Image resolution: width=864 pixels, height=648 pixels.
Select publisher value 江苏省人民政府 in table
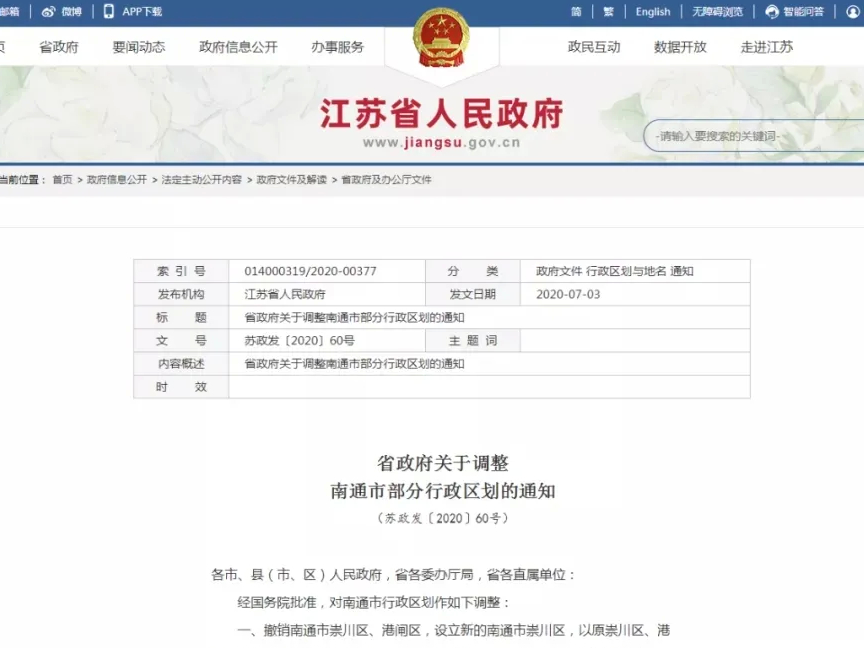pos(285,294)
